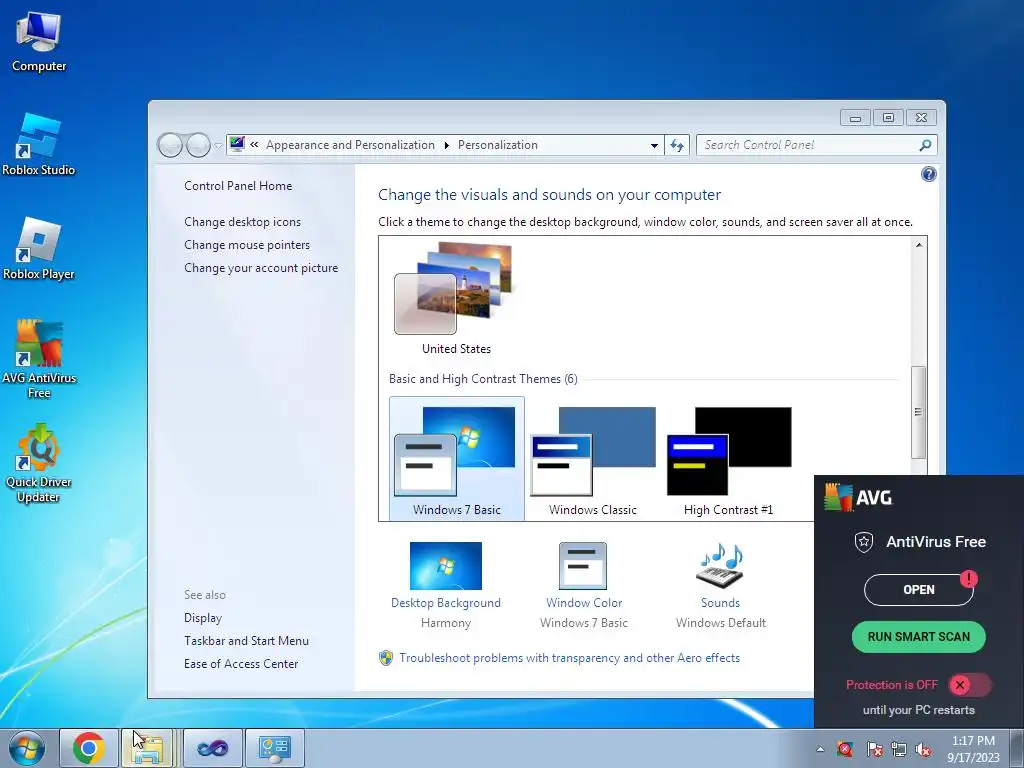Open Taskbar and Start Menu link

246,641
